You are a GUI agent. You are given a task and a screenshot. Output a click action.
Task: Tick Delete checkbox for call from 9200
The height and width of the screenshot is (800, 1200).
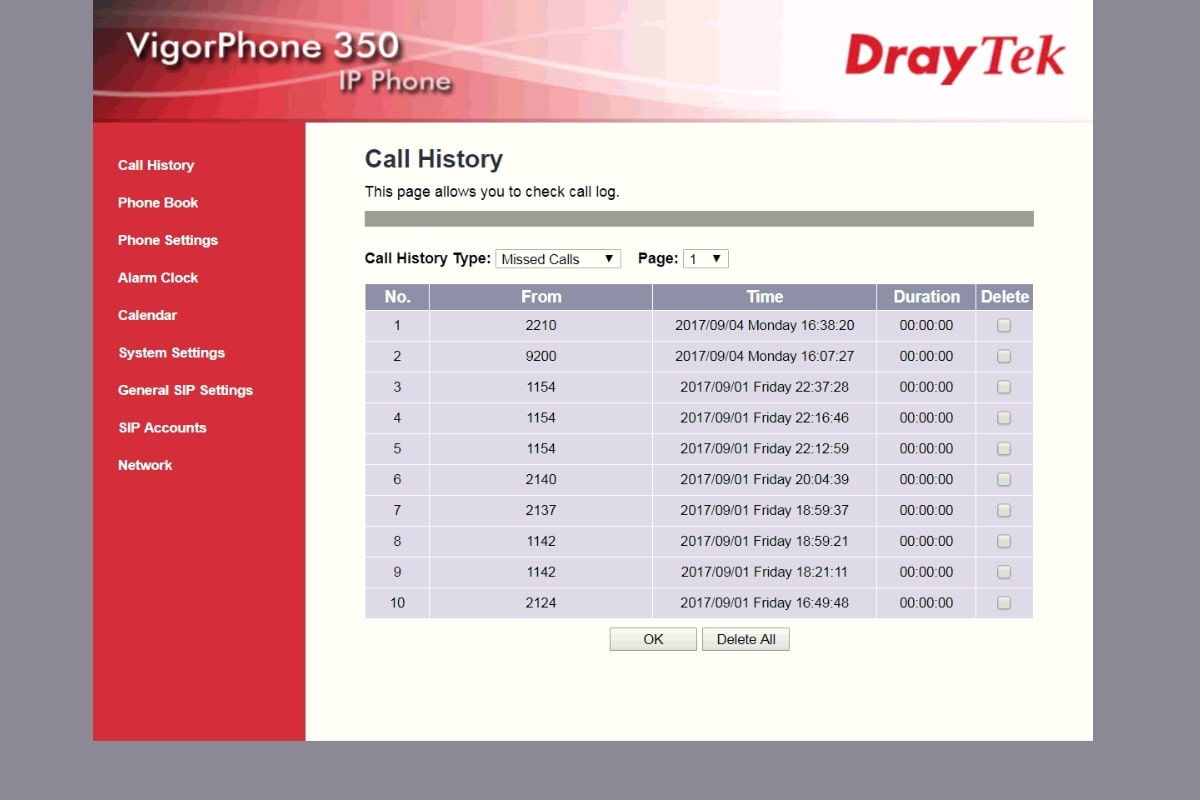[x=1004, y=356]
